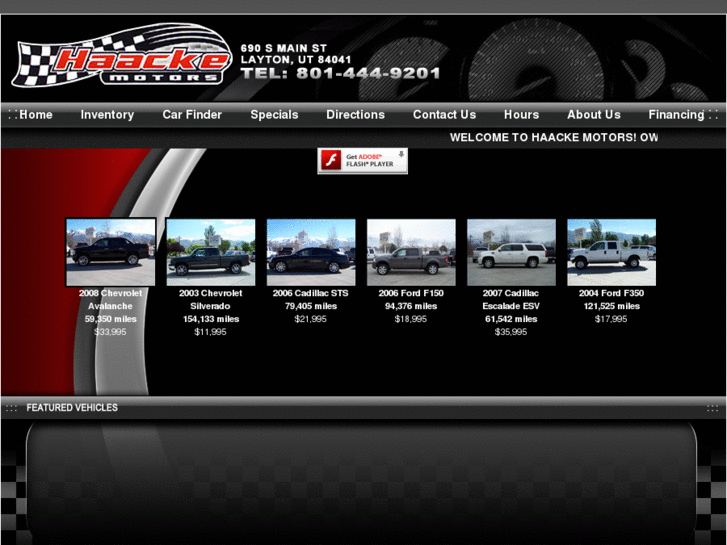View the 2006 Ford F150 thumbnail
727x545 pixels.
(x=411, y=252)
